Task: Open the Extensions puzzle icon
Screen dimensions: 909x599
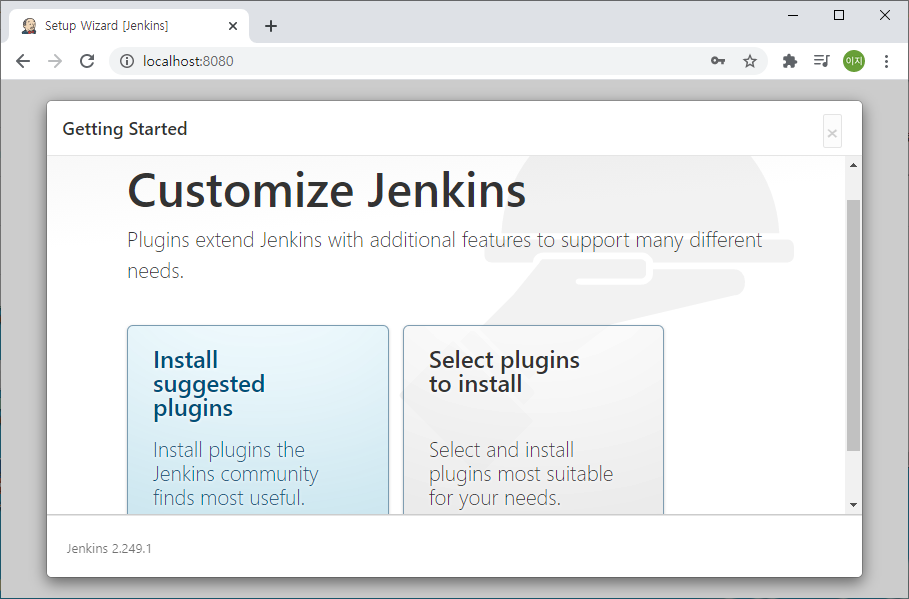Action: (x=790, y=61)
